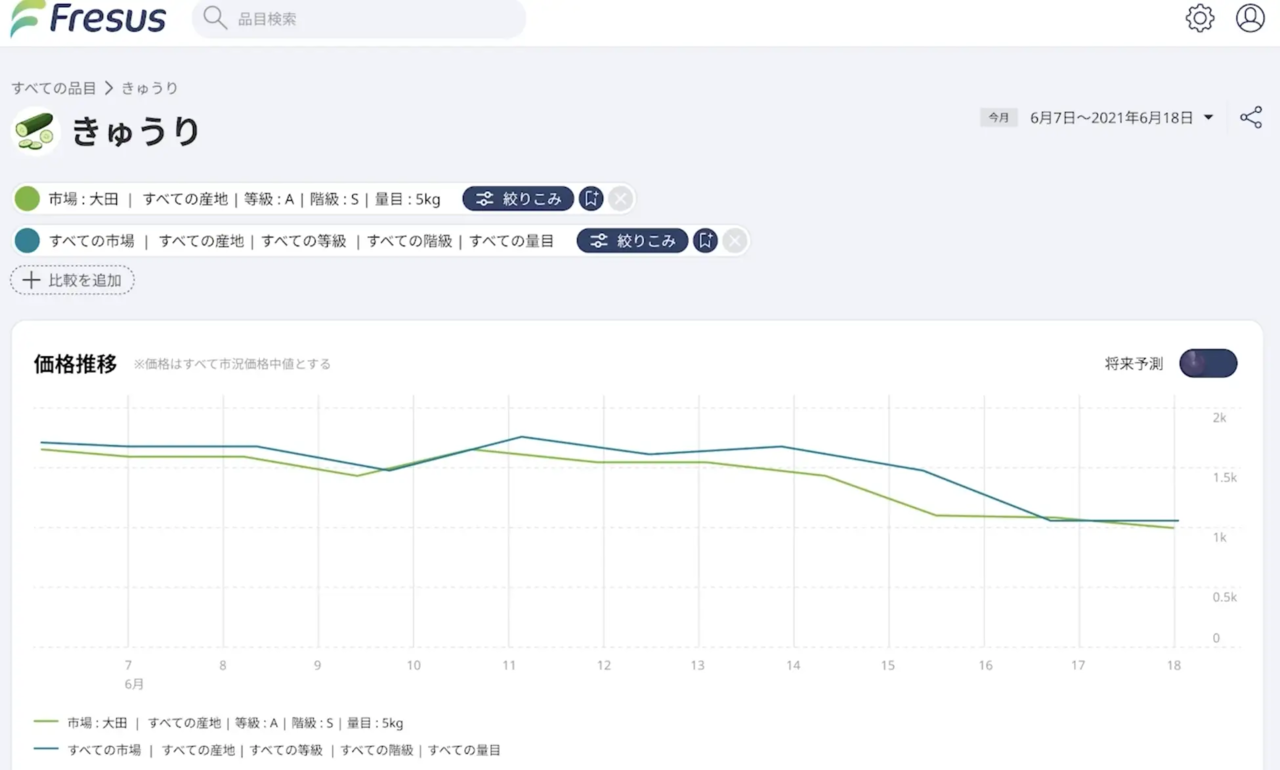Go to すべての品目 breadcrumb

(54, 88)
